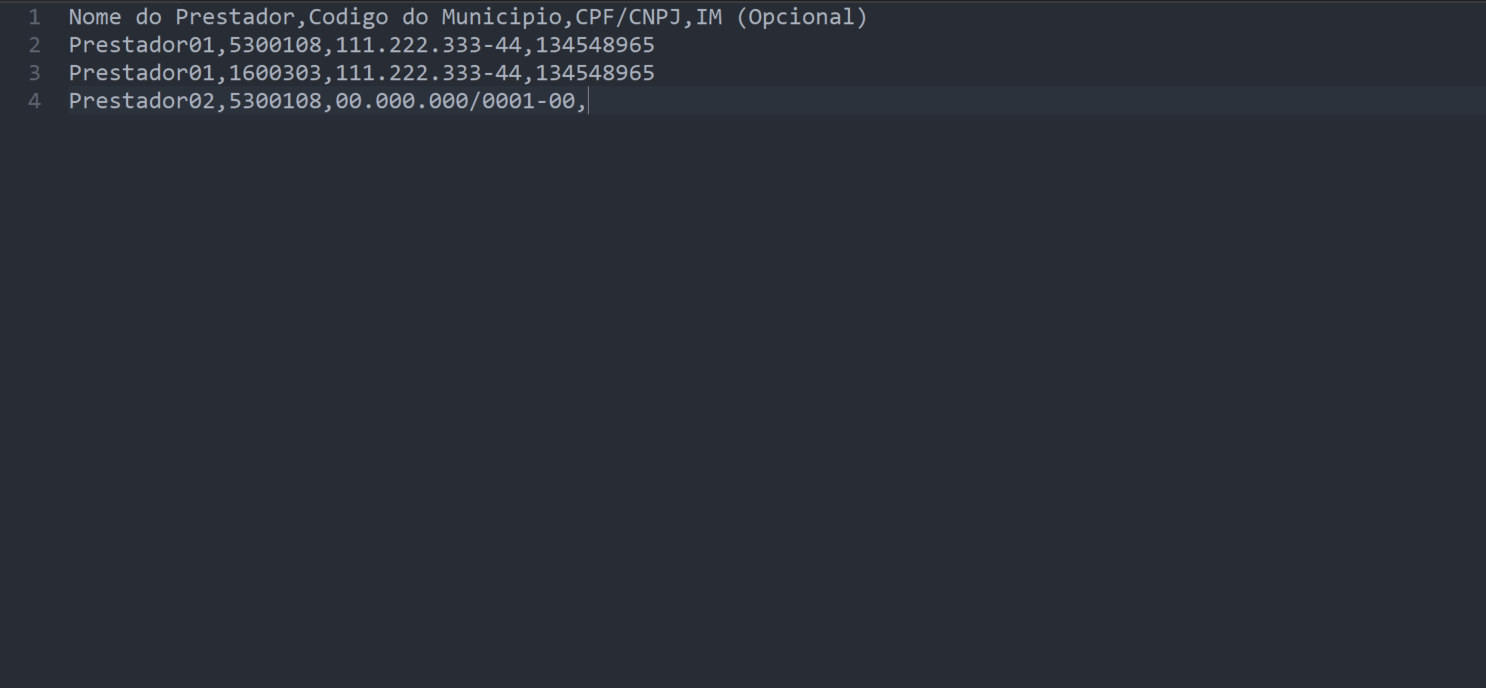Click line number 3 in the gutter
The height and width of the screenshot is (688, 1486).
(x=35, y=73)
